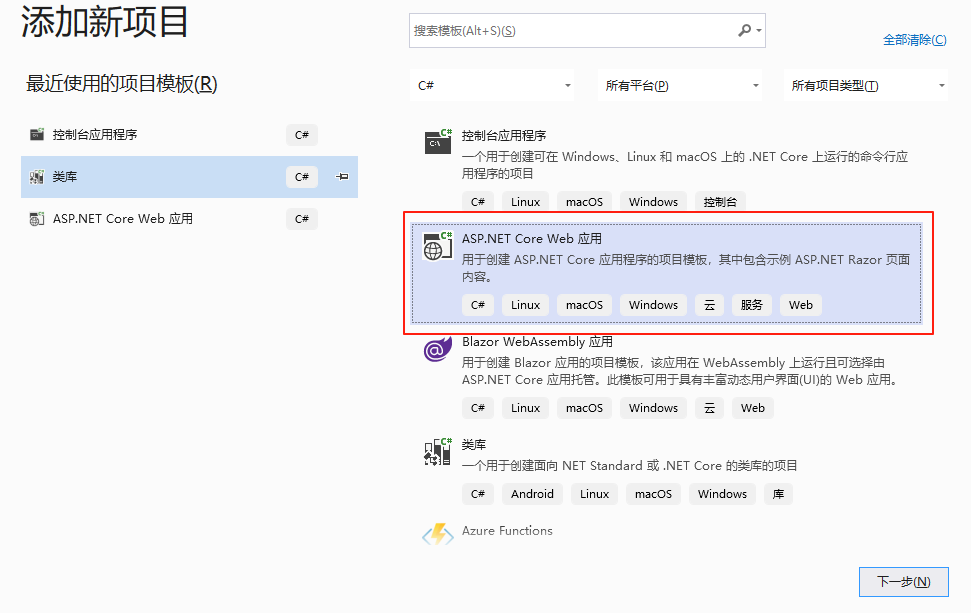This screenshot has width=971, height=613.
Task: Select the Blazor WebAssembly 应用 template title
Action: 538,342
